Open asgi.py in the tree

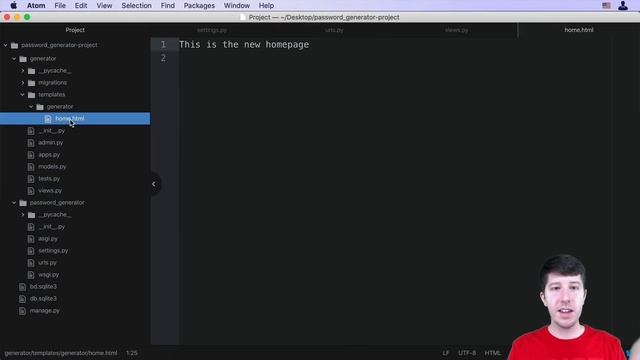click(x=48, y=239)
